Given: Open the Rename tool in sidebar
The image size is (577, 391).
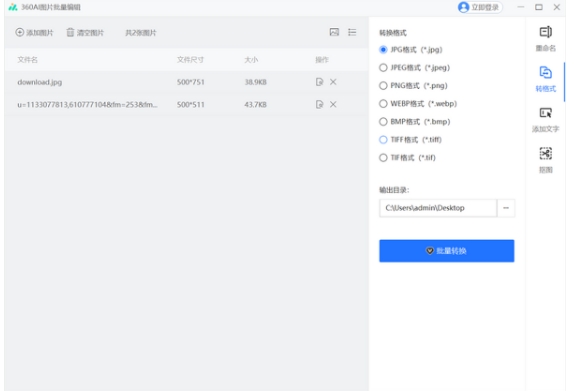Looking at the screenshot, I should point(545,39).
